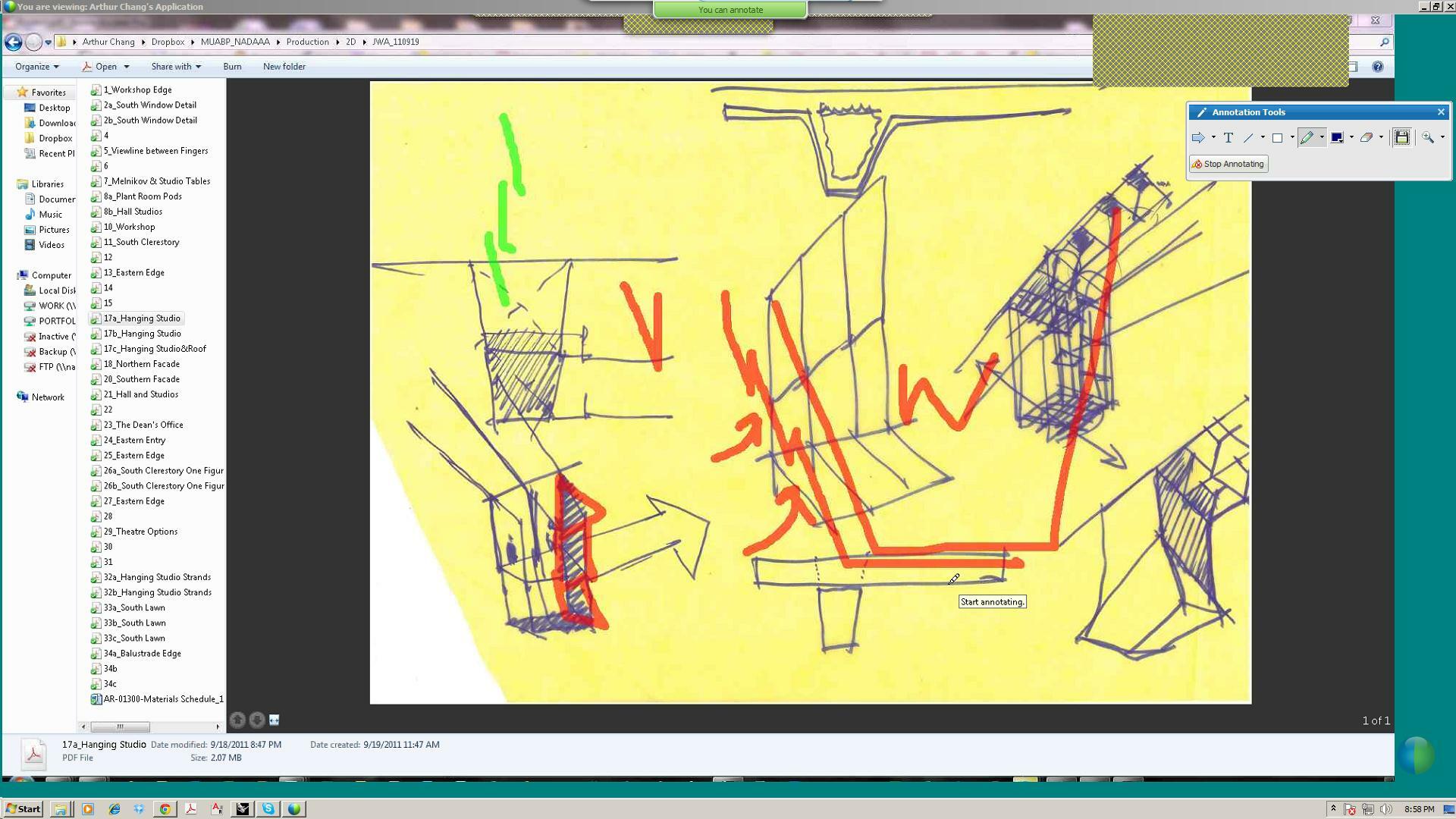1456x819 pixels.
Task: Open the zoom options dropdown
Action: pos(1442,137)
